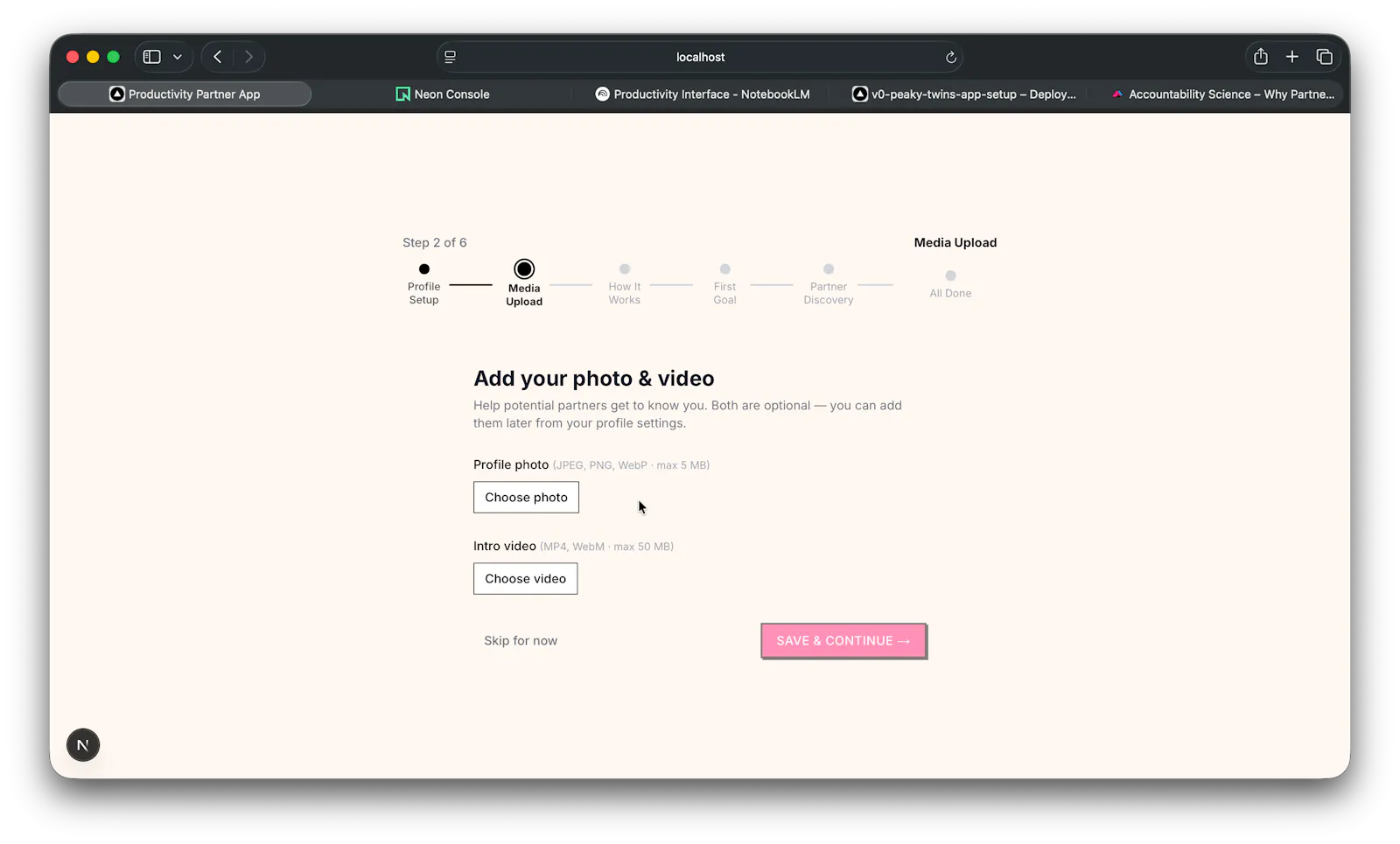
Task: Click the Partner Discovery step dot
Action: pyautogui.click(x=829, y=269)
